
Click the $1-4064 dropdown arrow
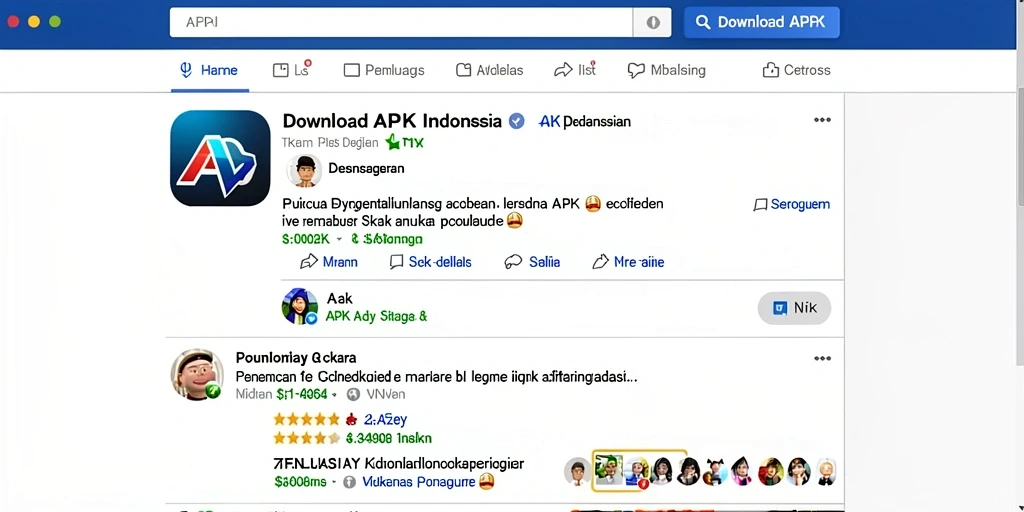pos(334,395)
